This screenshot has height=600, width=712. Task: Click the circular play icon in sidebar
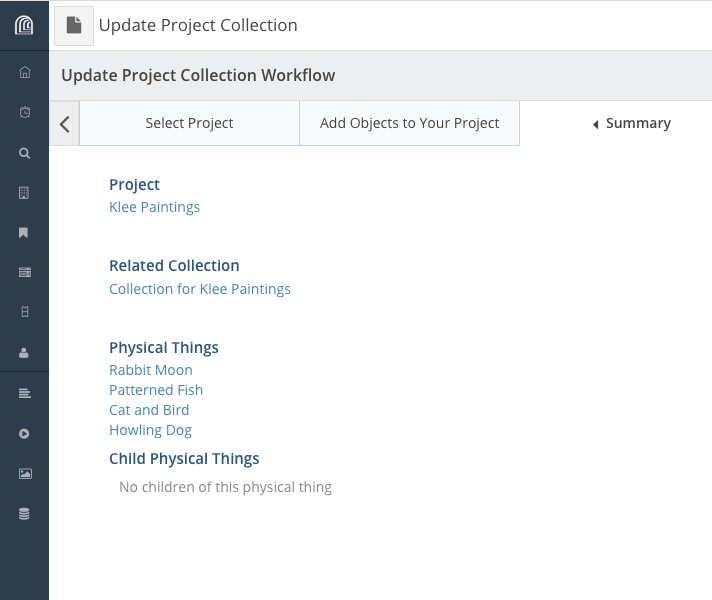click(x=24, y=434)
